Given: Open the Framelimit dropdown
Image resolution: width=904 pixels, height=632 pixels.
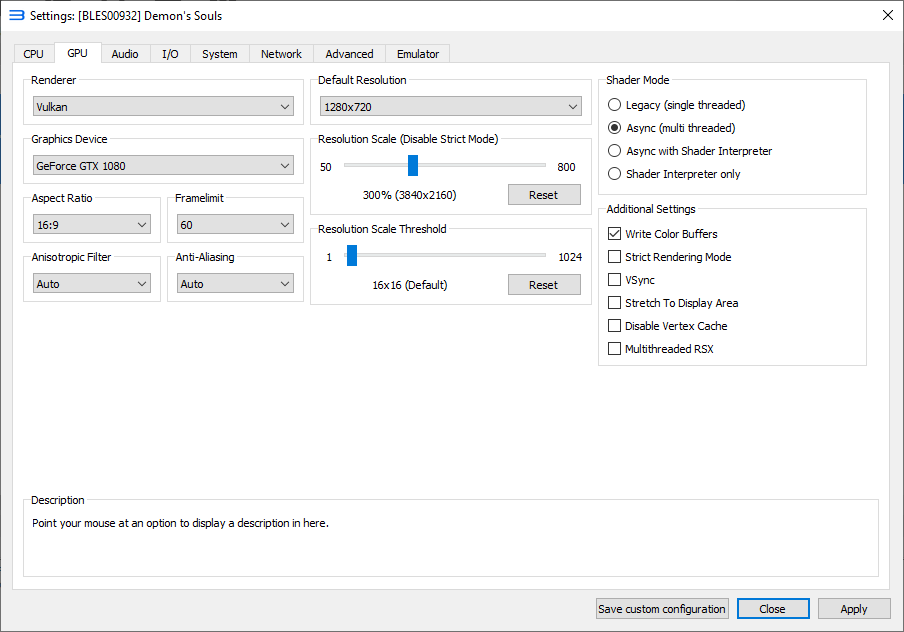Looking at the screenshot, I should pos(235,225).
